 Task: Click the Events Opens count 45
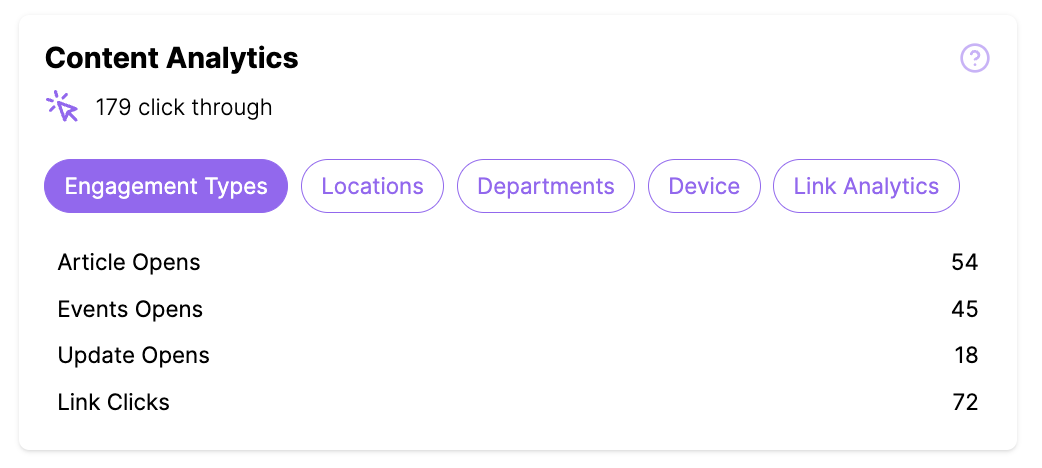pyautogui.click(x=964, y=309)
